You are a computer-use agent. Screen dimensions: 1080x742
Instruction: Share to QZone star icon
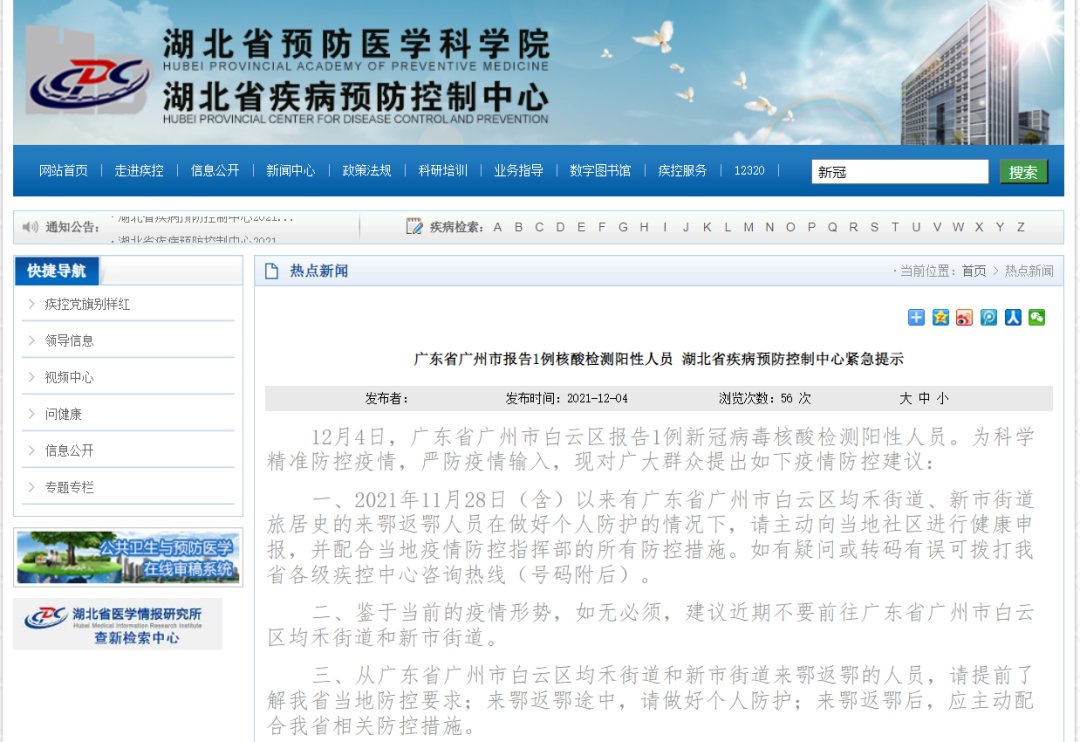(939, 317)
